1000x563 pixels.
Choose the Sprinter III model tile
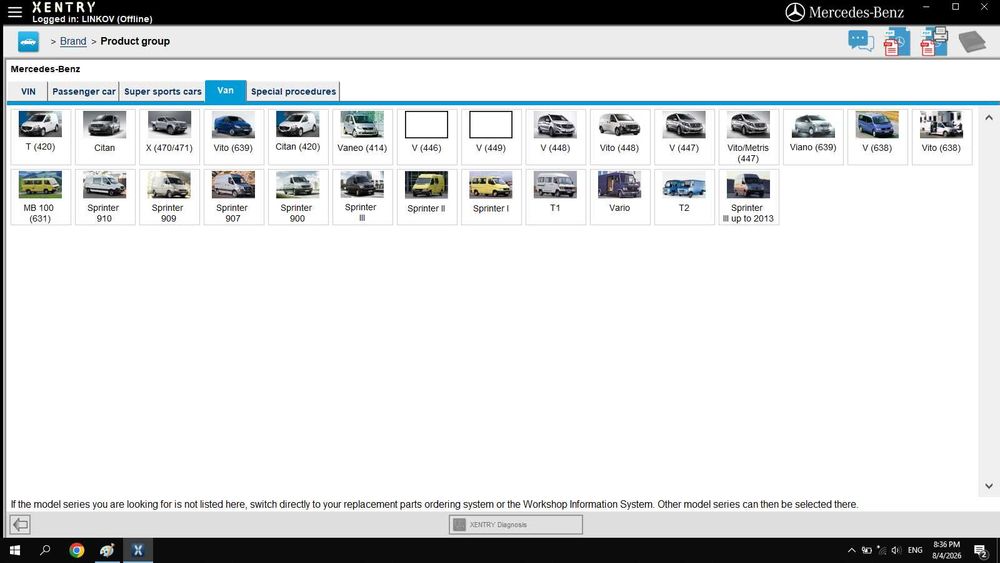tap(362, 197)
